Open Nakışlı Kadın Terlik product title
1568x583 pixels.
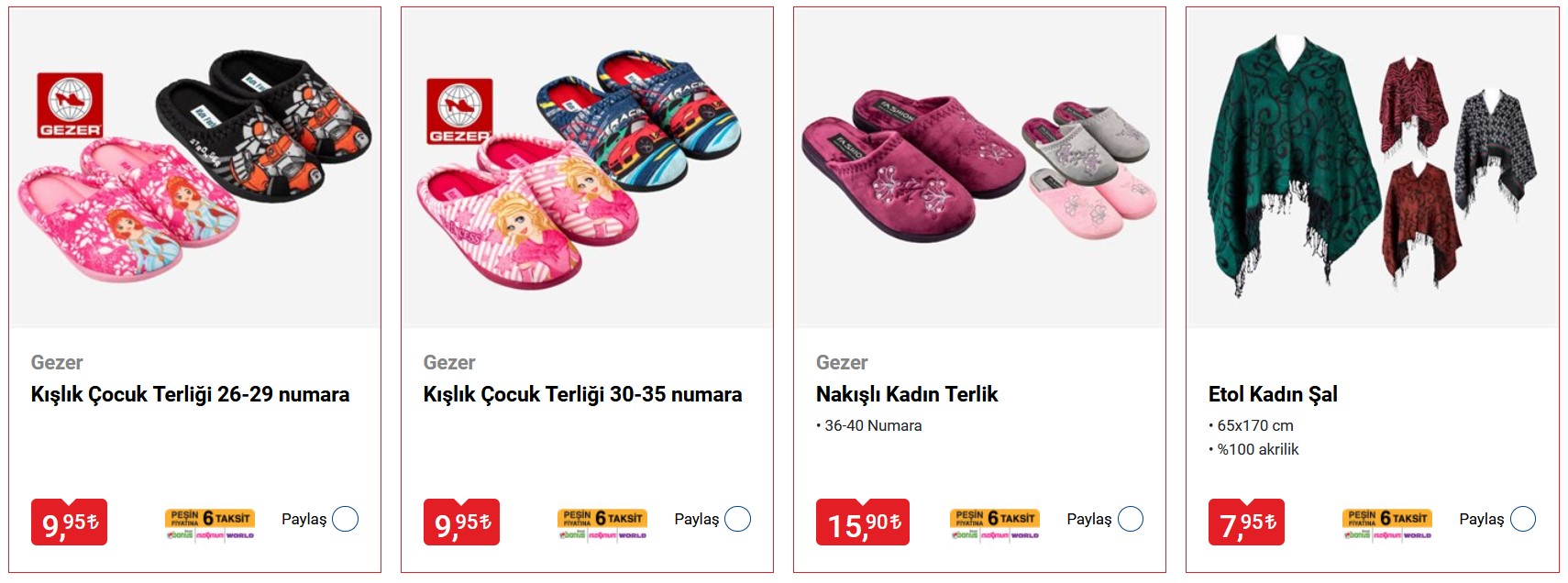pyautogui.click(x=907, y=394)
